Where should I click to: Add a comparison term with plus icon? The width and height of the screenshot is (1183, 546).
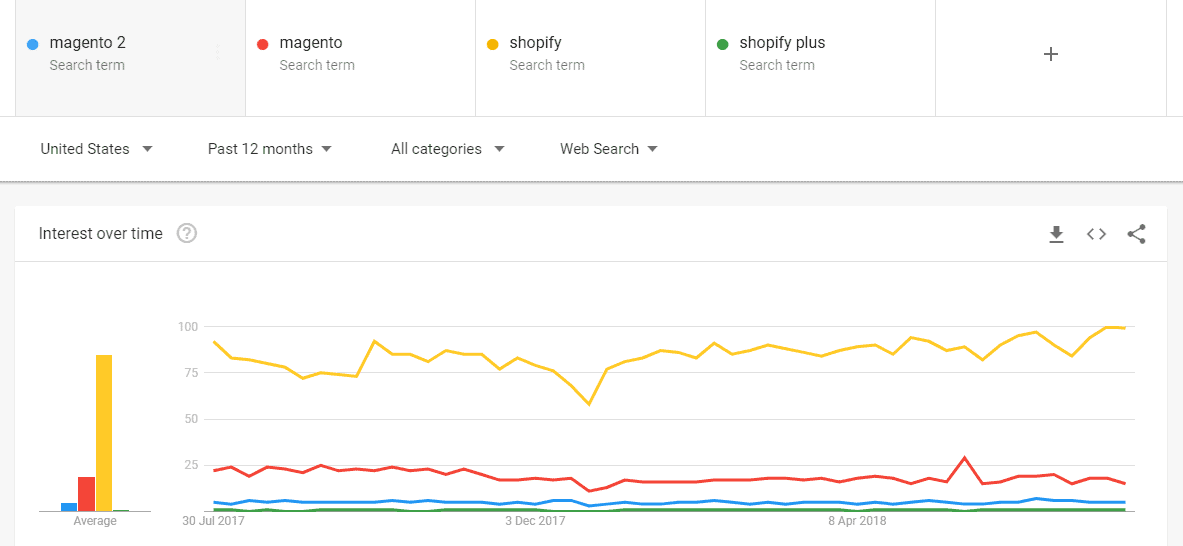pos(1050,55)
